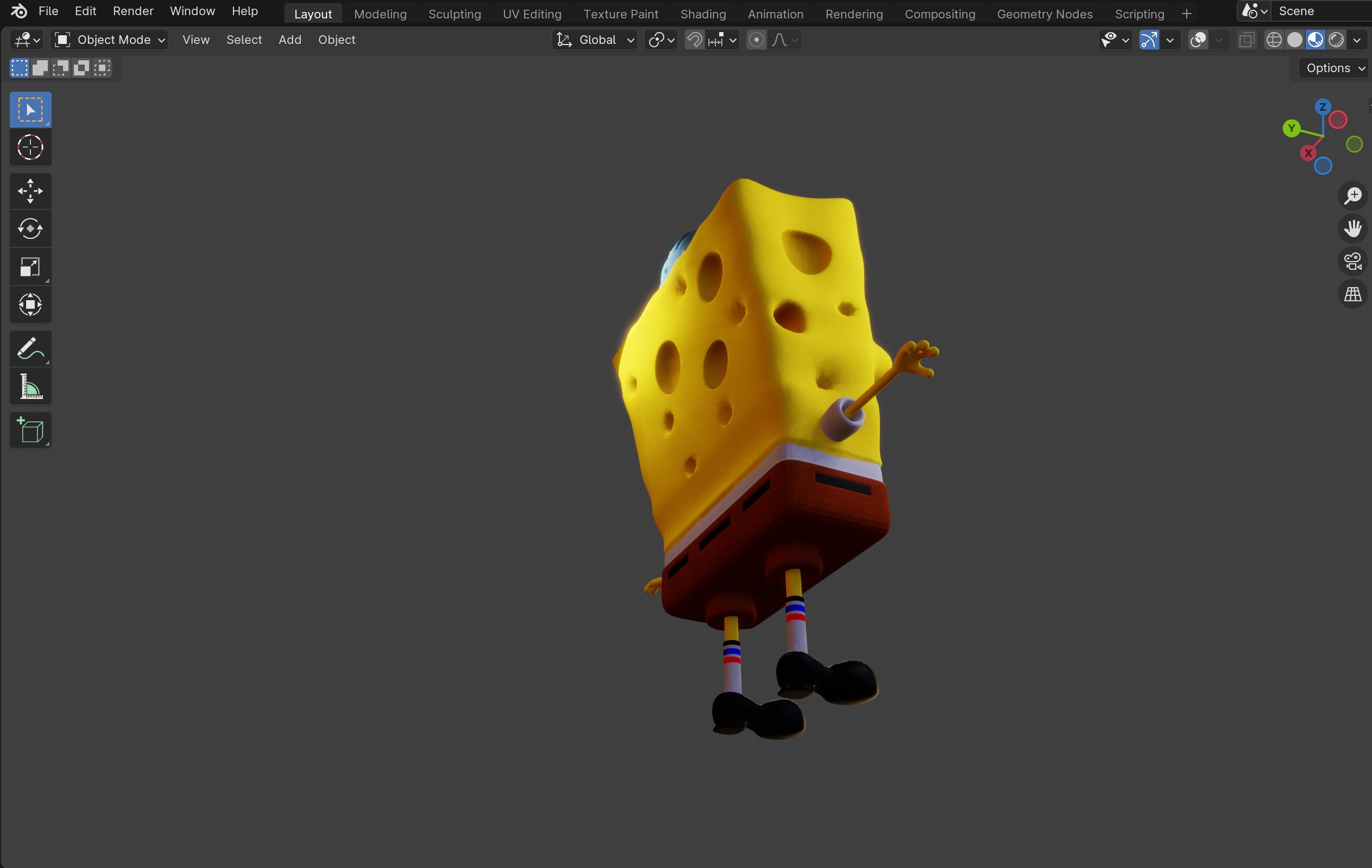Switch to rendered shading
This screenshot has height=868, width=1372.
pyautogui.click(x=1336, y=40)
